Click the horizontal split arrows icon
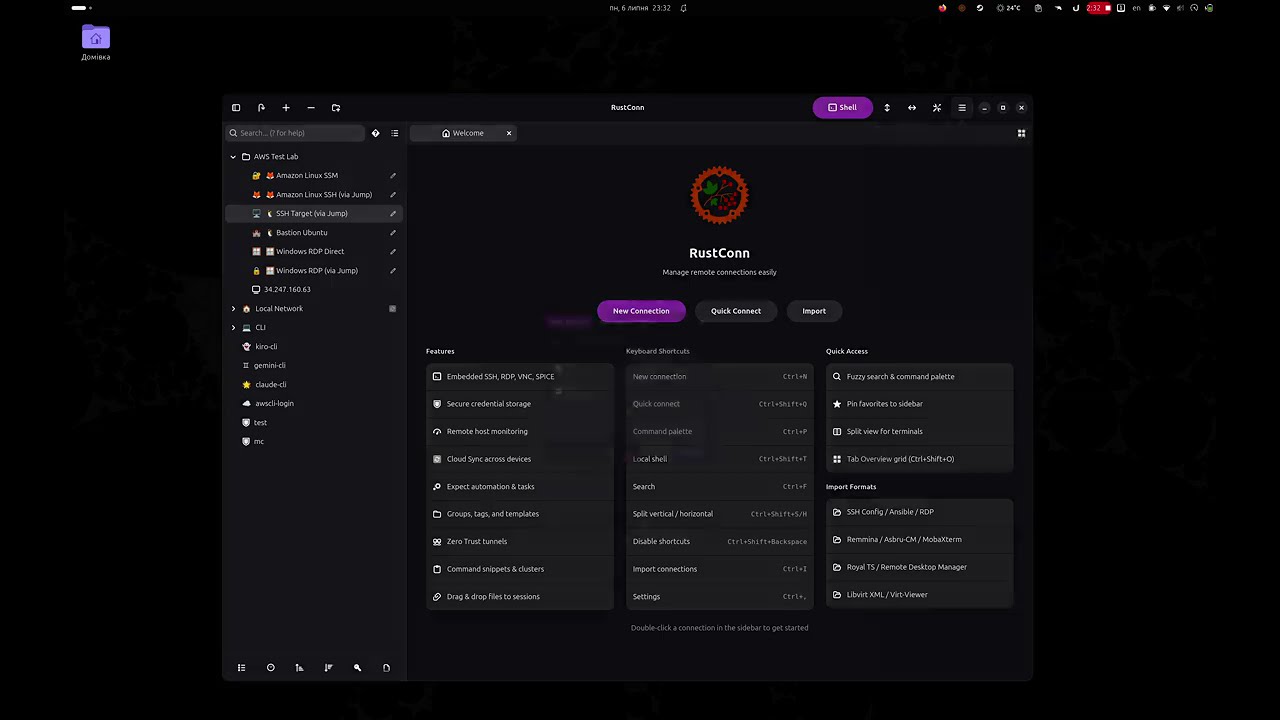The height and width of the screenshot is (720, 1280). (x=912, y=108)
